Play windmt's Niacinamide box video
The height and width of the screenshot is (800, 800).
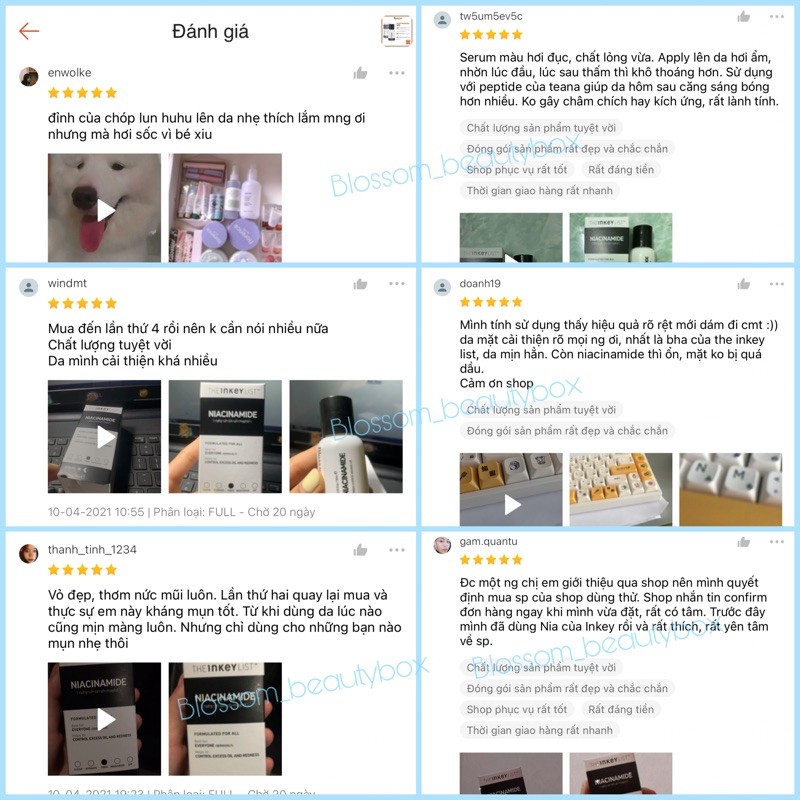[105, 437]
